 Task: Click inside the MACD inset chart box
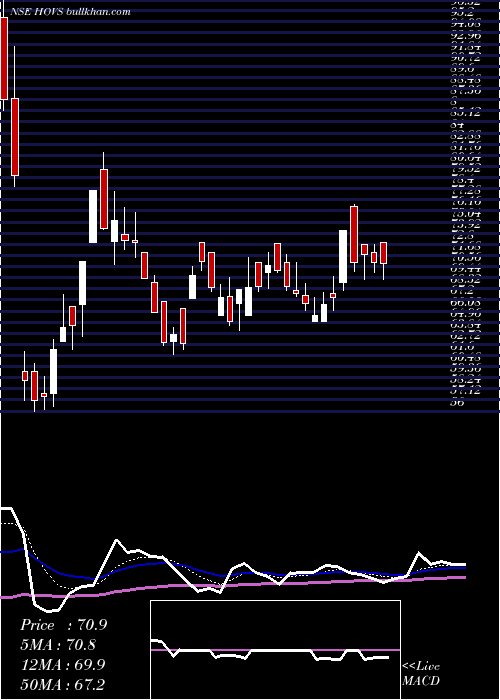[x=275, y=650]
